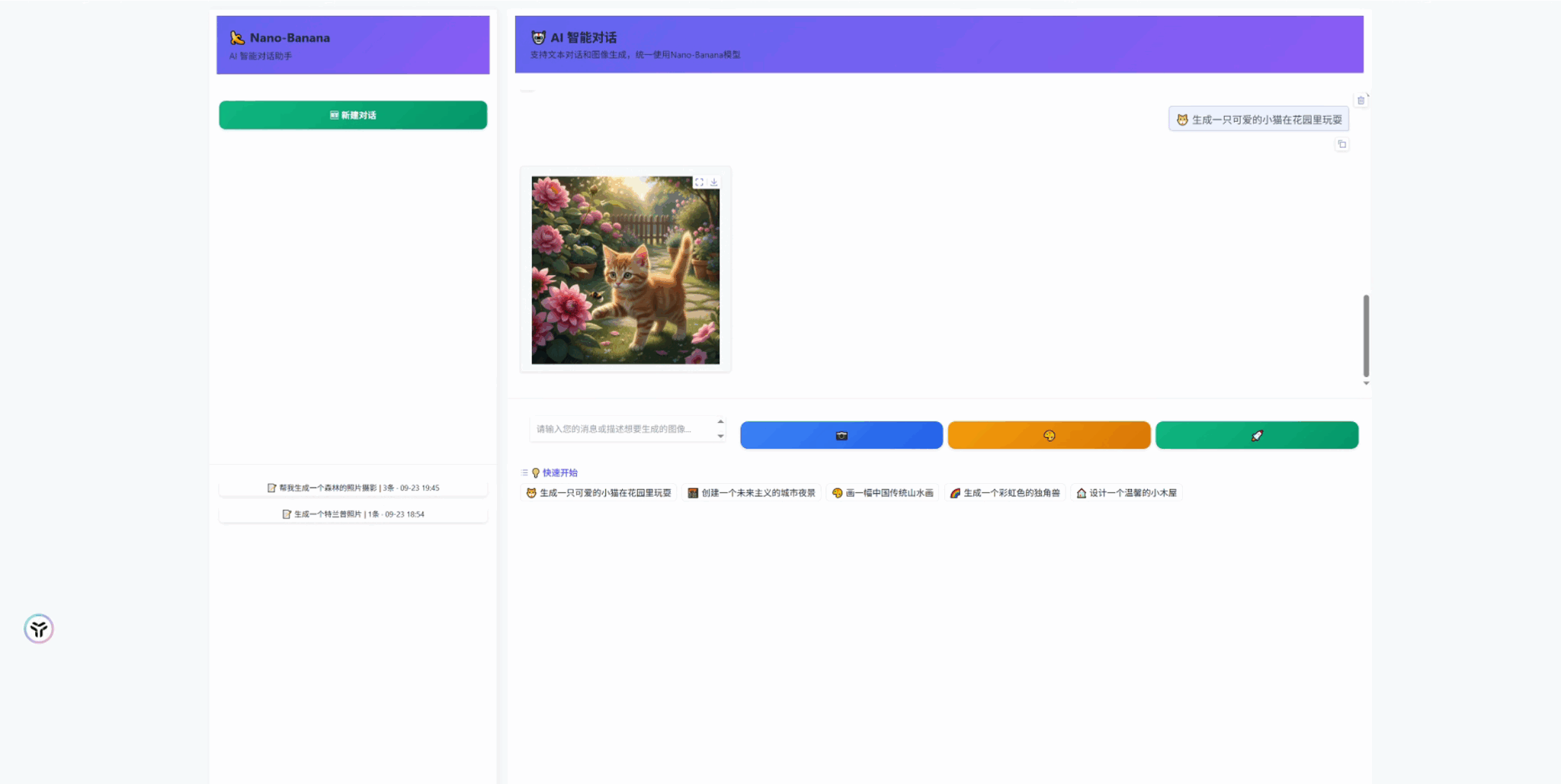Click the Nano-Banana floating logo bubble
The width and height of the screenshot is (1561, 784).
click(x=38, y=629)
